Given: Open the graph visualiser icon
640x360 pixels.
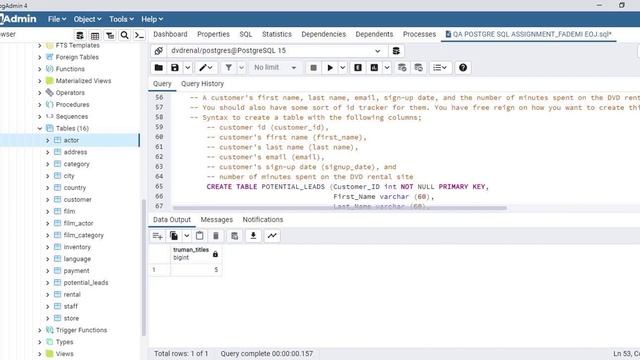Looking at the screenshot, I should click(x=272, y=236).
